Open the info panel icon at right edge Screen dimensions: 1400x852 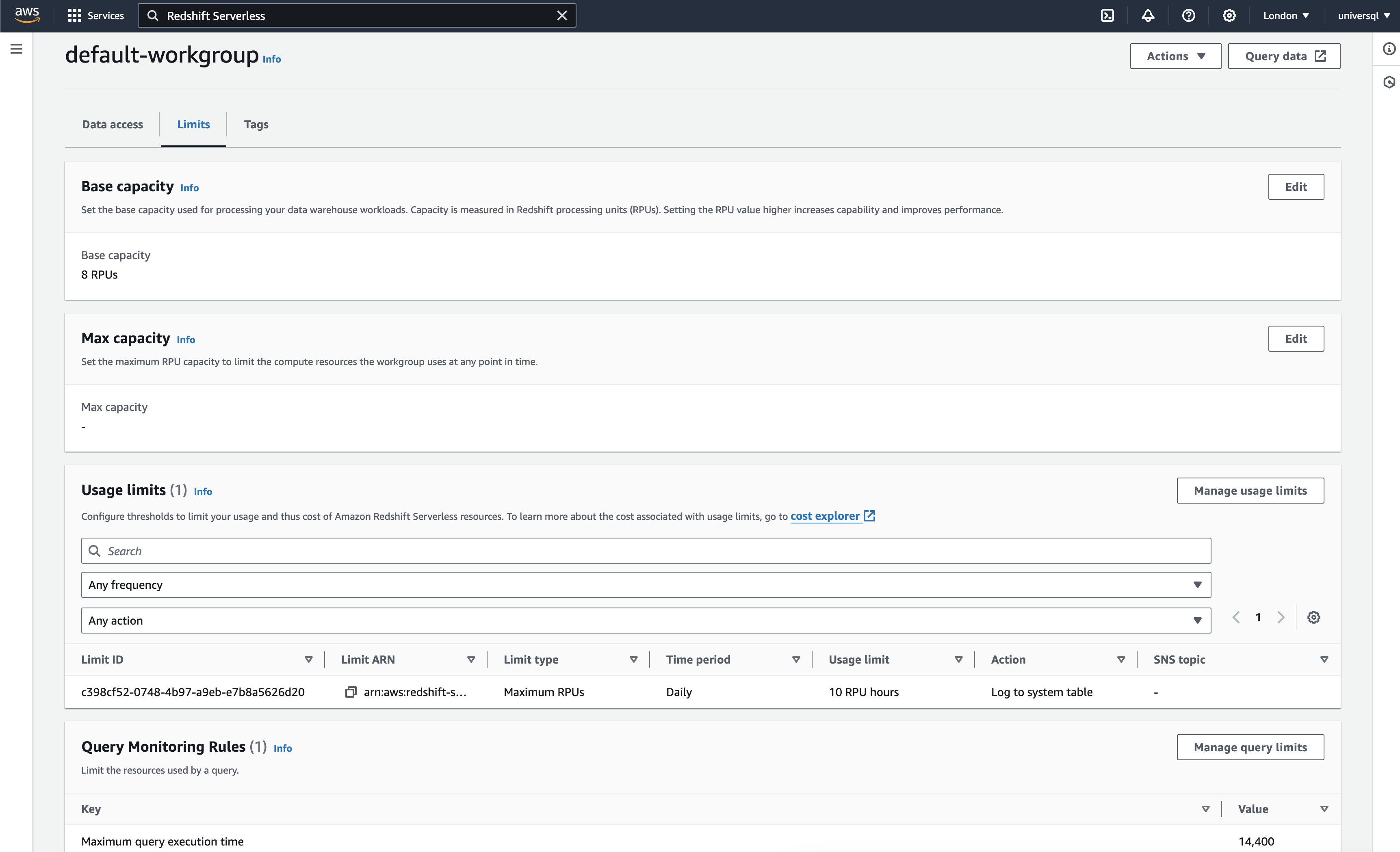tap(1389, 49)
